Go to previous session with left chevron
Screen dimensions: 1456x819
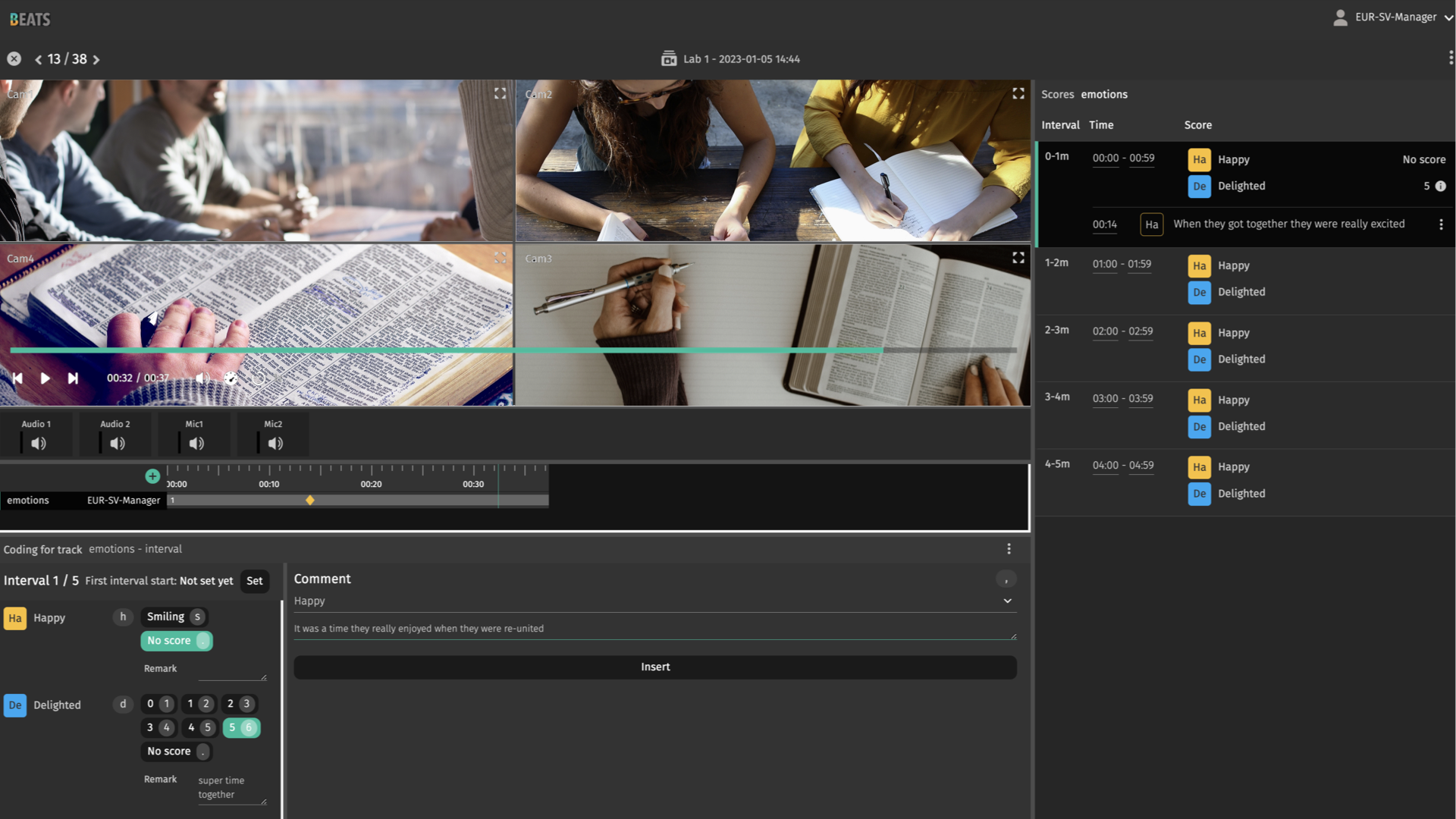(38, 59)
